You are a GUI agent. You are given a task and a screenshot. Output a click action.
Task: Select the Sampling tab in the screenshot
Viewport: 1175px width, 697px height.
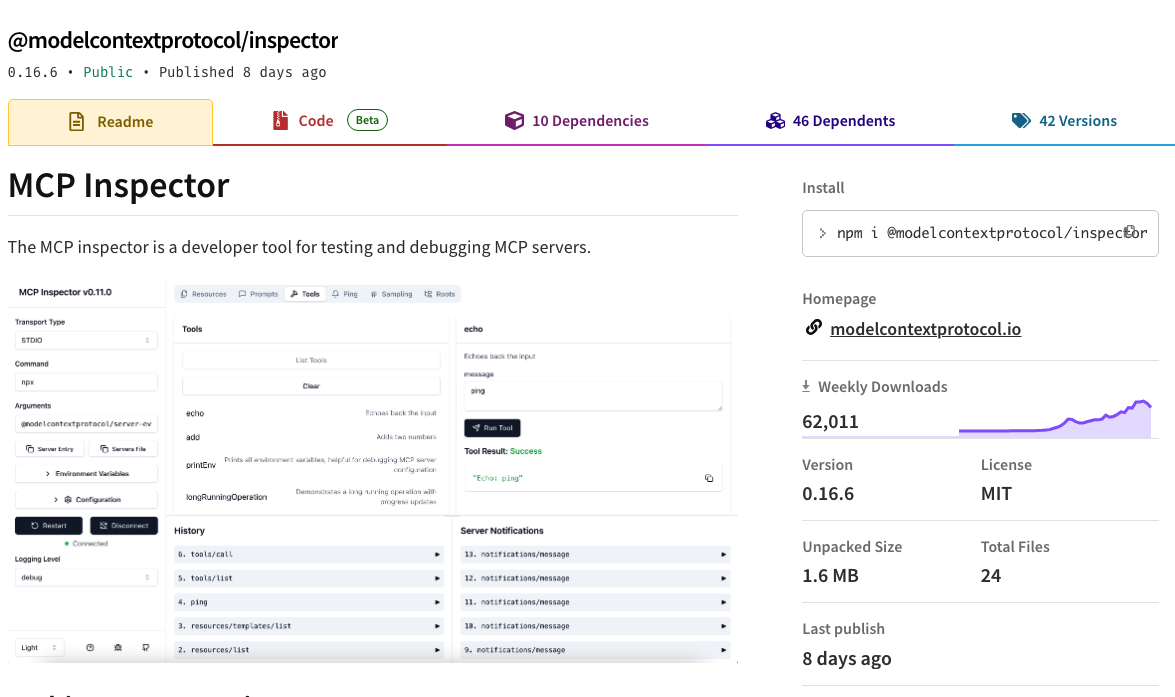tap(391, 294)
